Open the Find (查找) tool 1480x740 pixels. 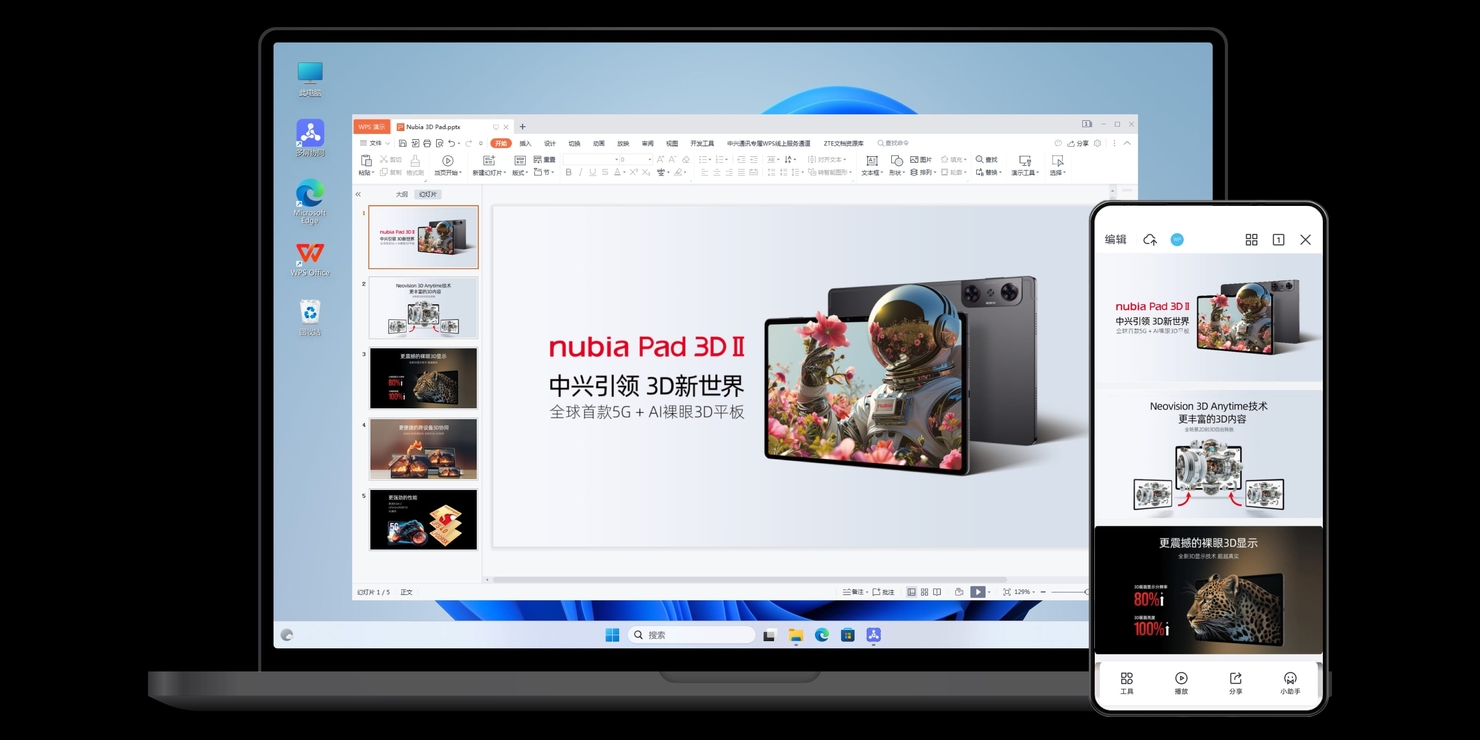click(x=988, y=160)
